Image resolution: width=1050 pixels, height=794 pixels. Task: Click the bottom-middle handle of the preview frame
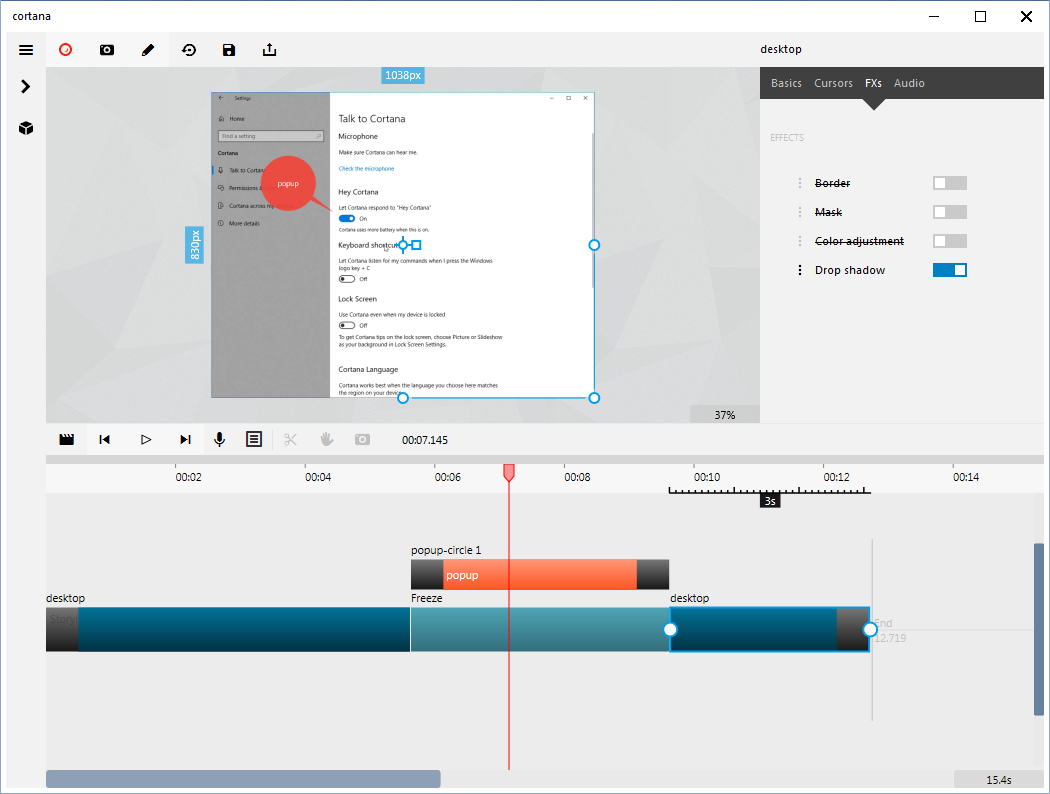[402, 398]
